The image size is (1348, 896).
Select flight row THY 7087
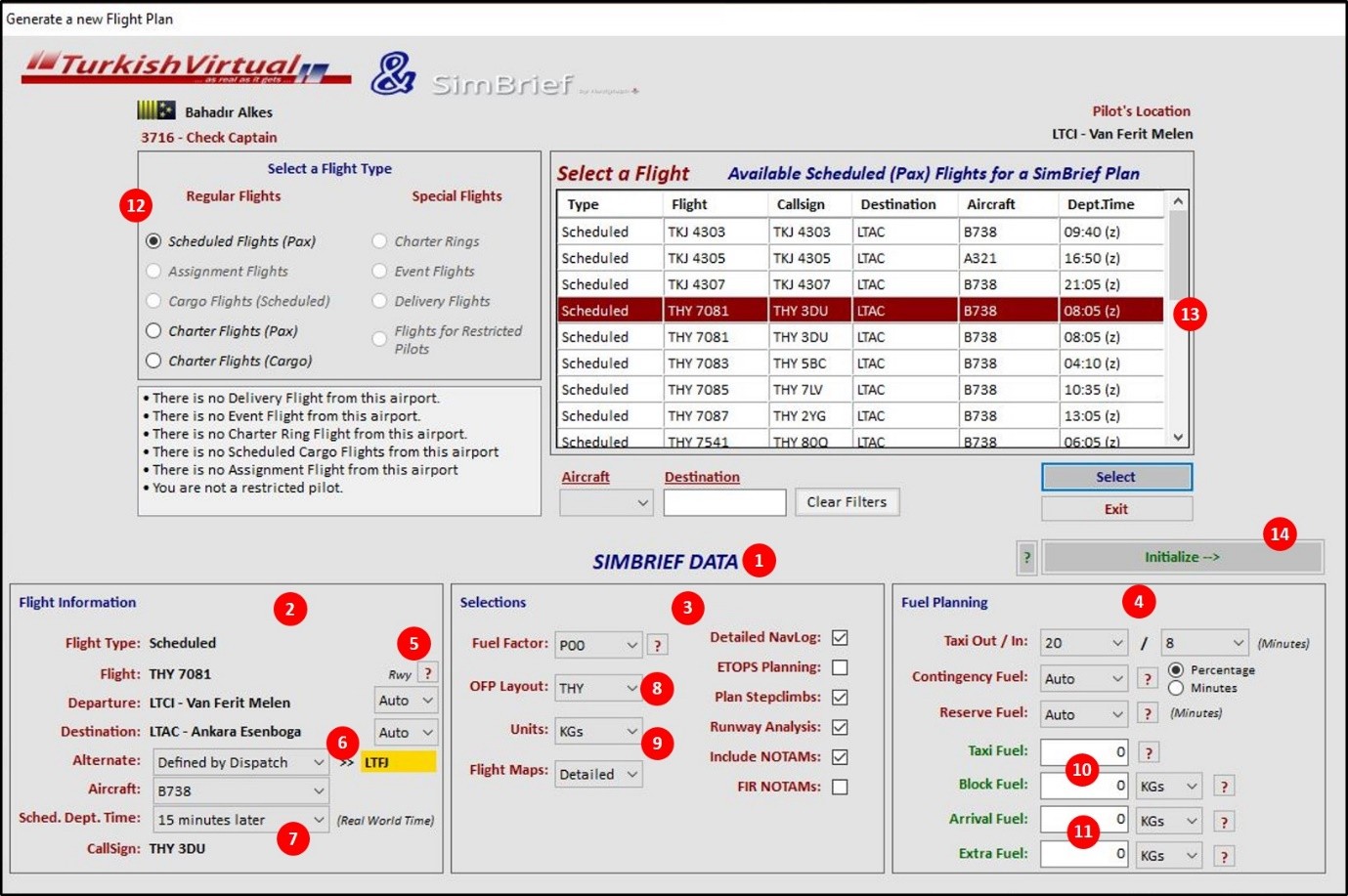[860, 415]
